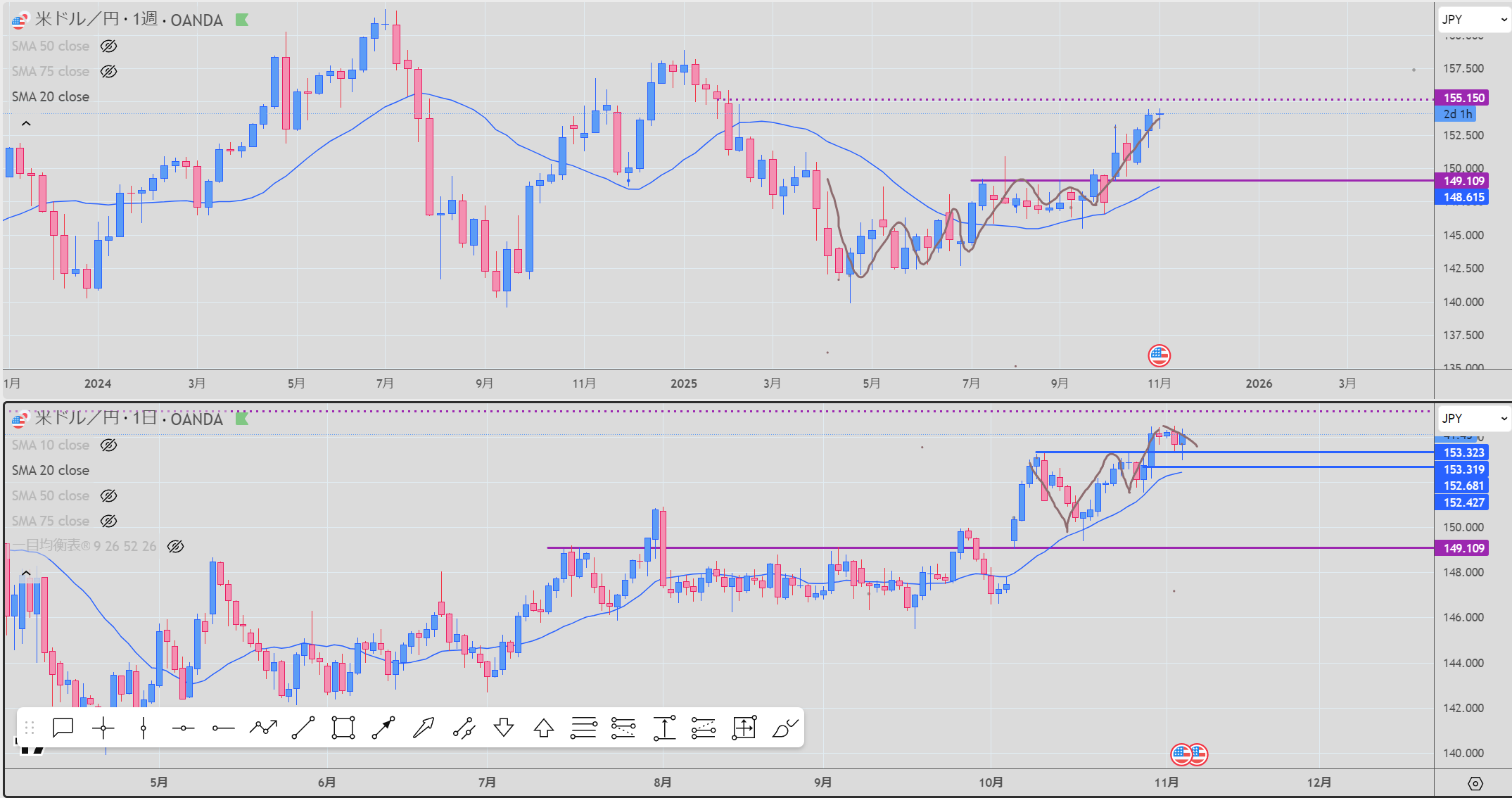Click the 155.150 price level label

pos(1463,98)
